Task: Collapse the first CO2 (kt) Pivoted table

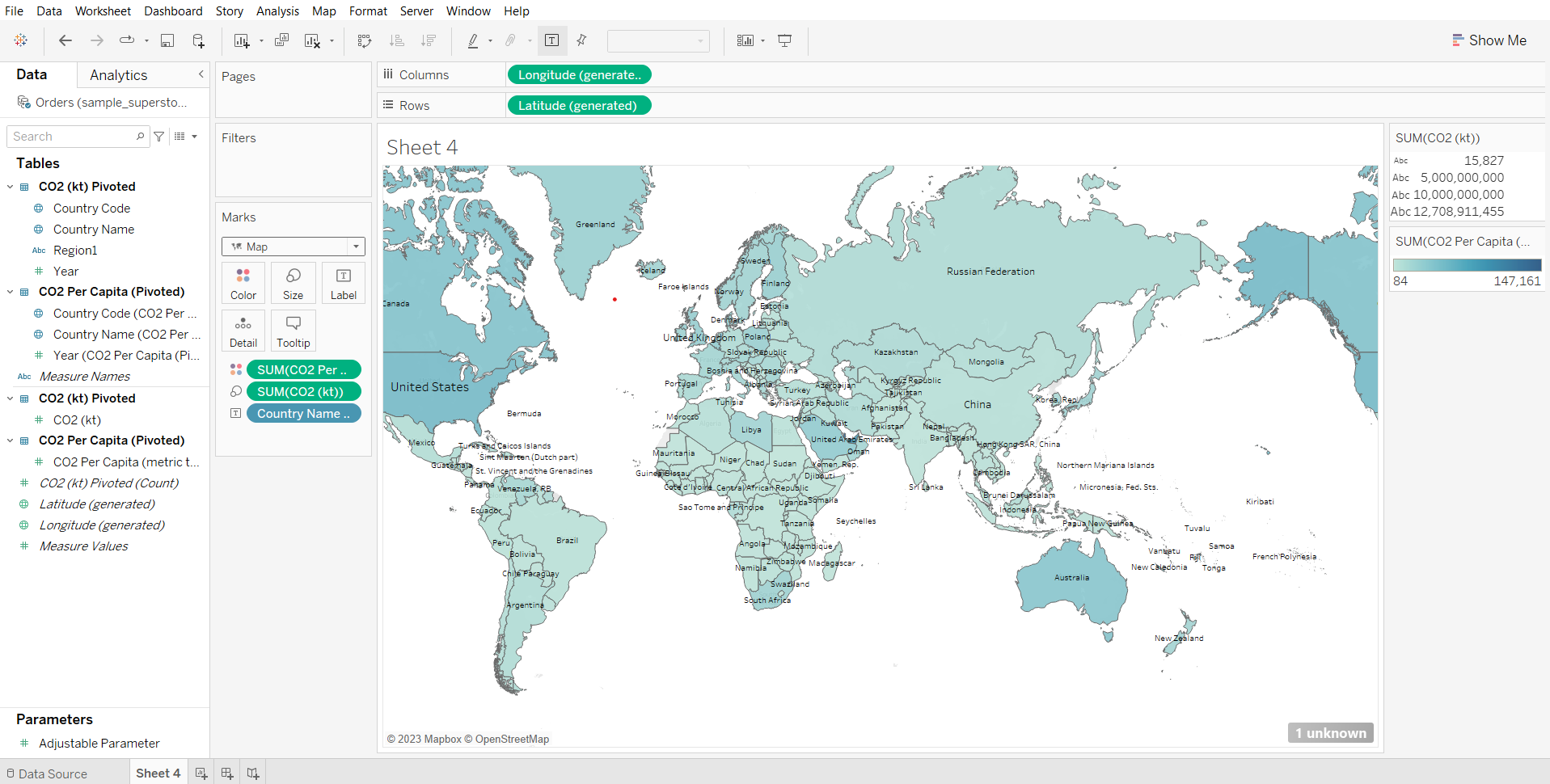Action: point(10,187)
